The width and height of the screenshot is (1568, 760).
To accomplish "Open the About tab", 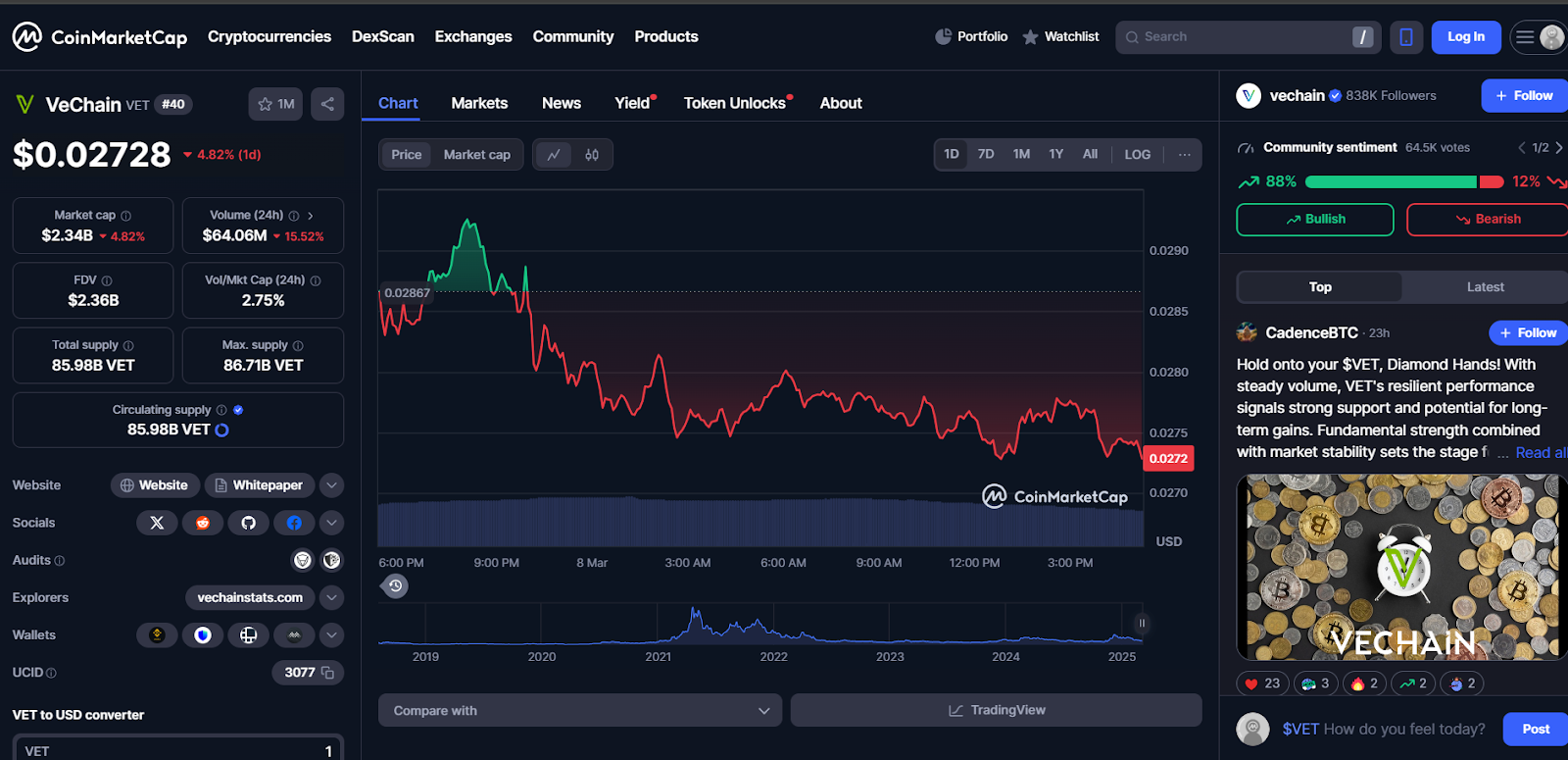I will pyautogui.click(x=841, y=103).
